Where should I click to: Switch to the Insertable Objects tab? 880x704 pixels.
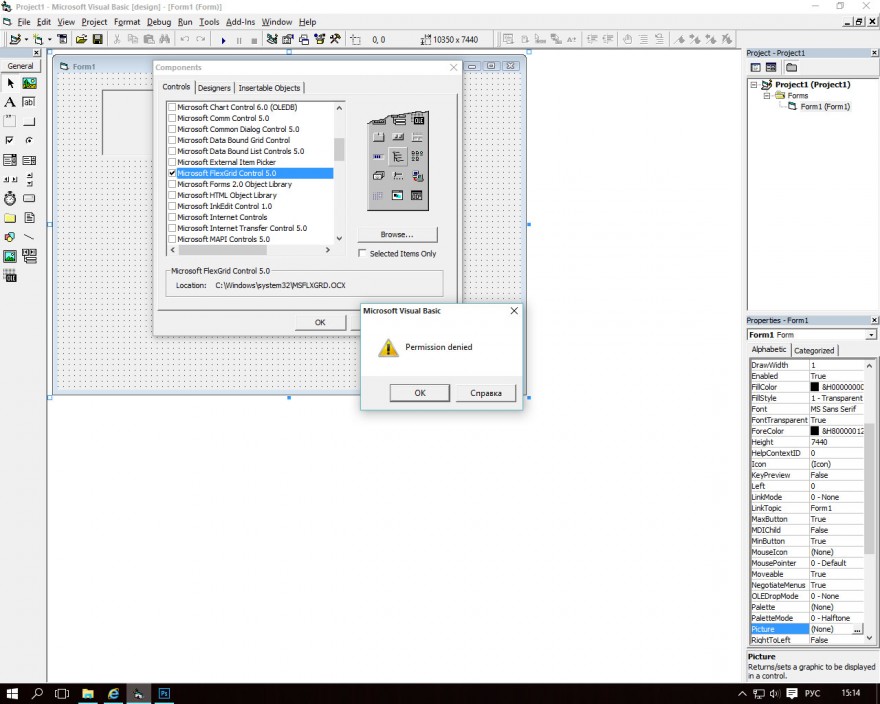pos(269,88)
